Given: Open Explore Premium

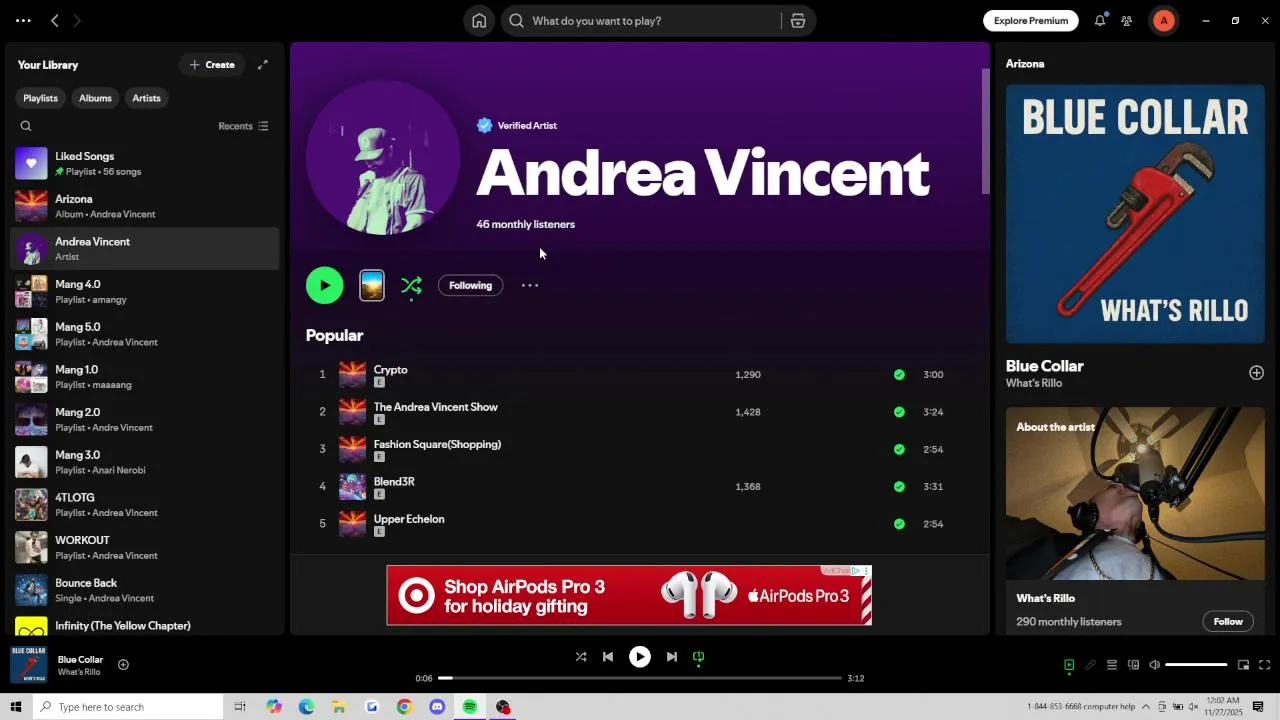Looking at the screenshot, I should point(1031,21).
